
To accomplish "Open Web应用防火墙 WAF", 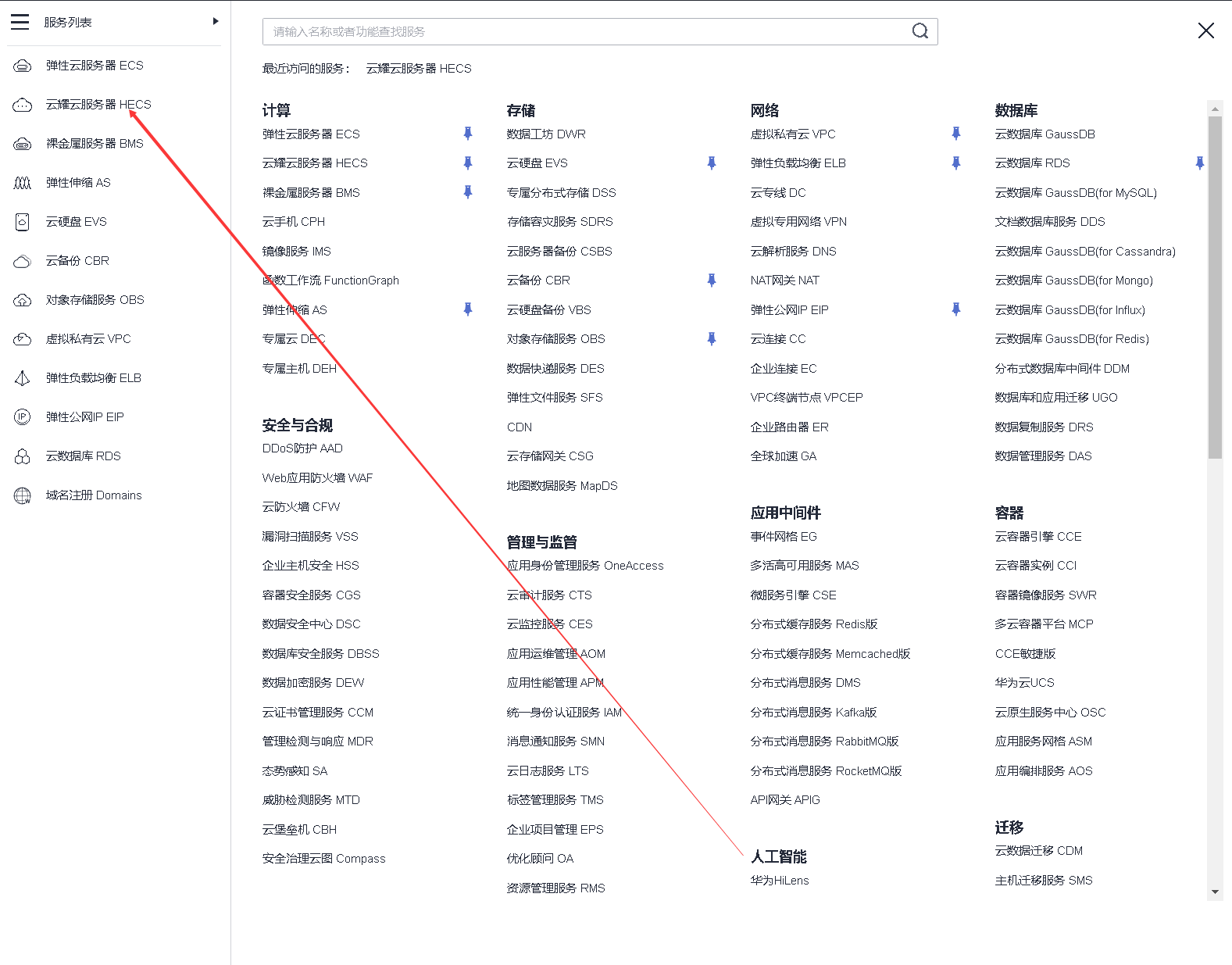I will tap(317, 478).
